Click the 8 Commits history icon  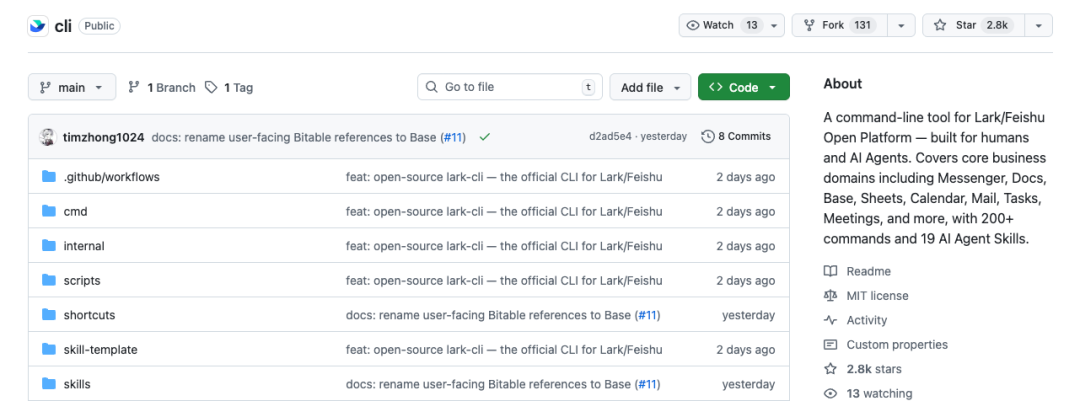pos(708,137)
